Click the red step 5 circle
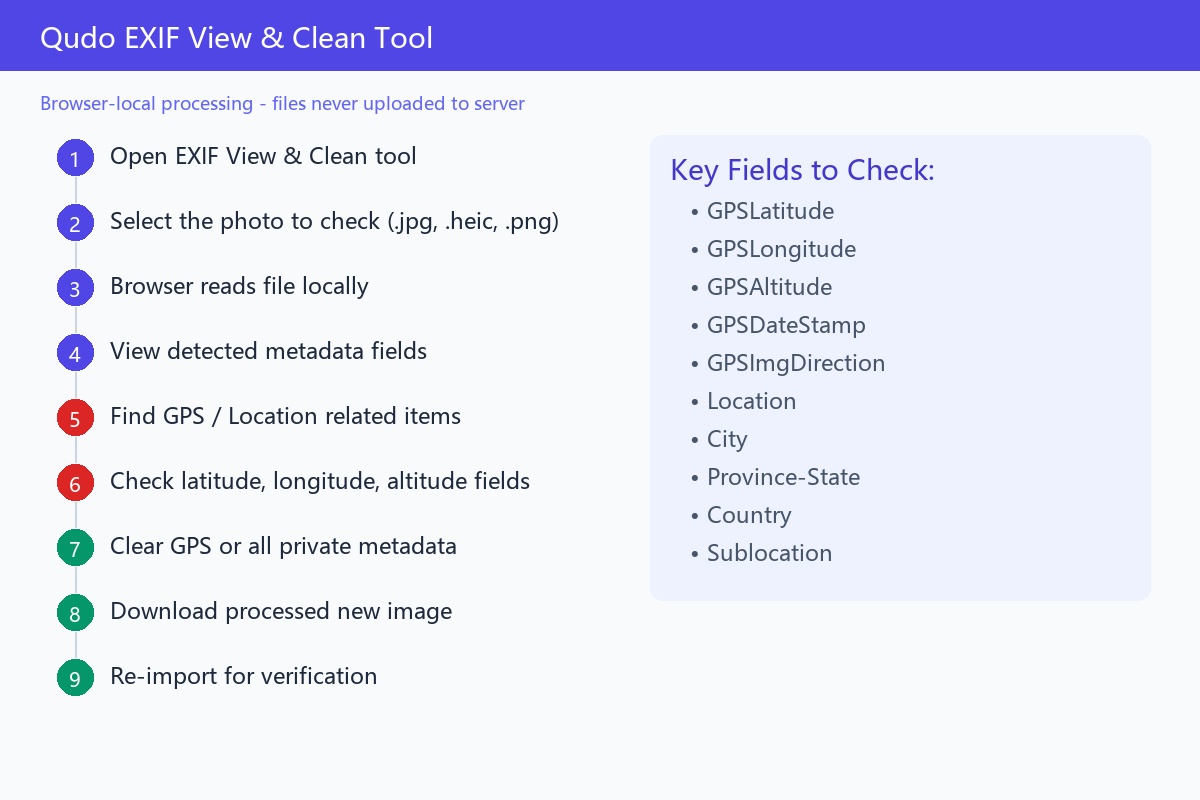This screenshot has height=800, width=1200. pyautogui.click(x=75, y=418)
